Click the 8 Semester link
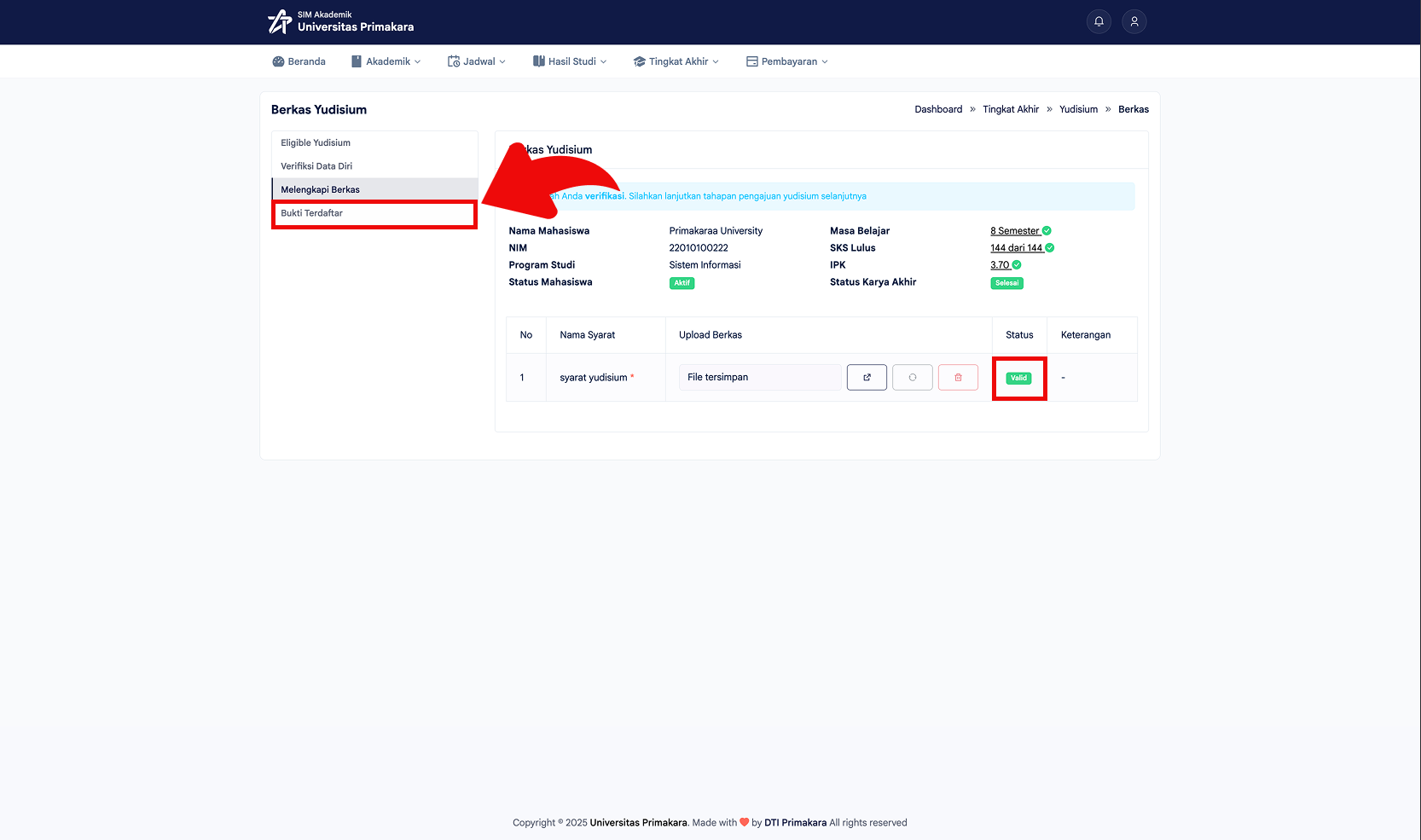The width and height of the screenshot is (1421, 840). [x=1015, y=231]
